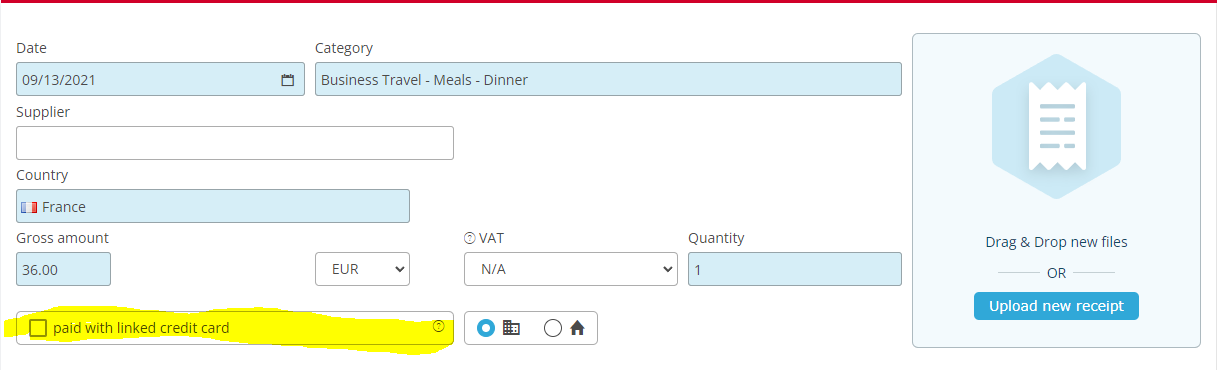Click the home icon for private expense
Image resolution: width=1217 pixels, height=370 pixels.
(577, 328)
